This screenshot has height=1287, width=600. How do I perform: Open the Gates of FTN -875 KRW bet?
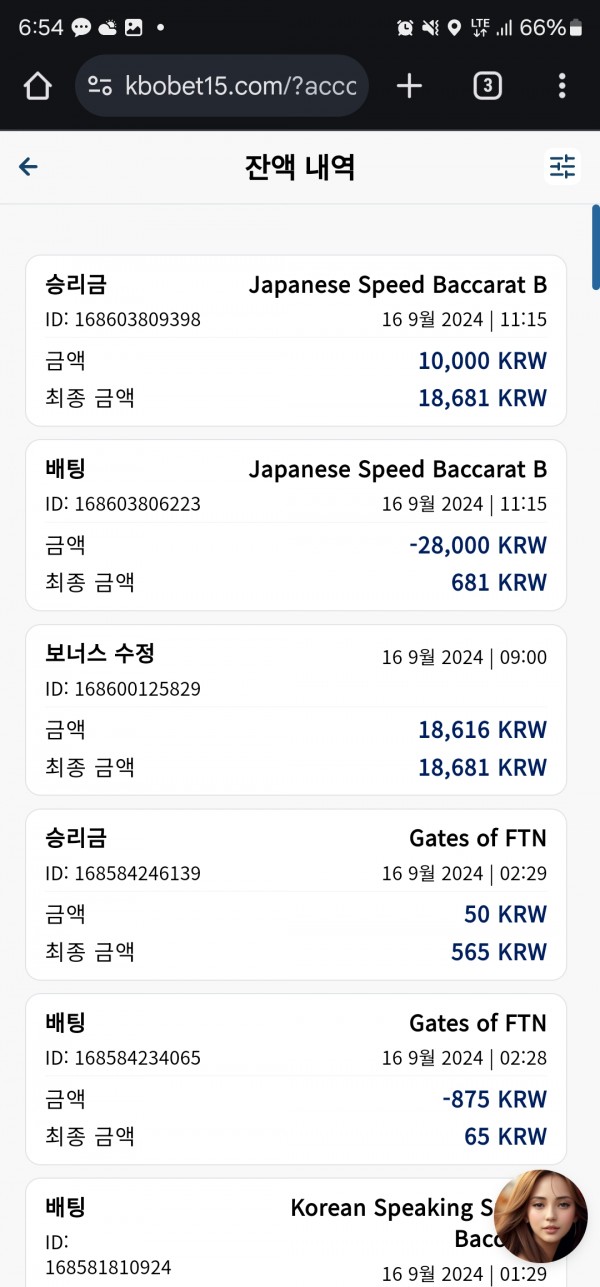tap(296, 1079)
